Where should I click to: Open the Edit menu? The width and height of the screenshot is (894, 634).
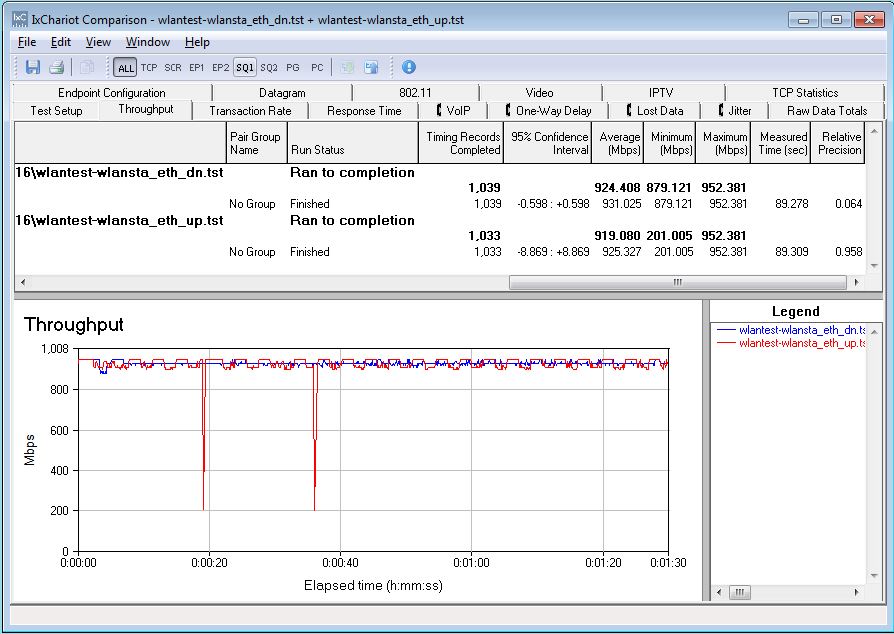60,42
